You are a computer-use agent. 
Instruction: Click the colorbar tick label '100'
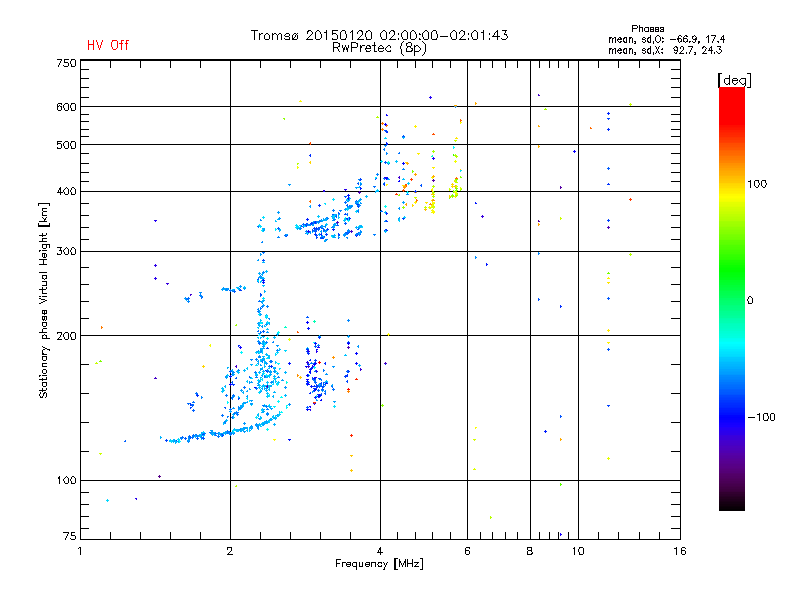(x=757, y=184)
